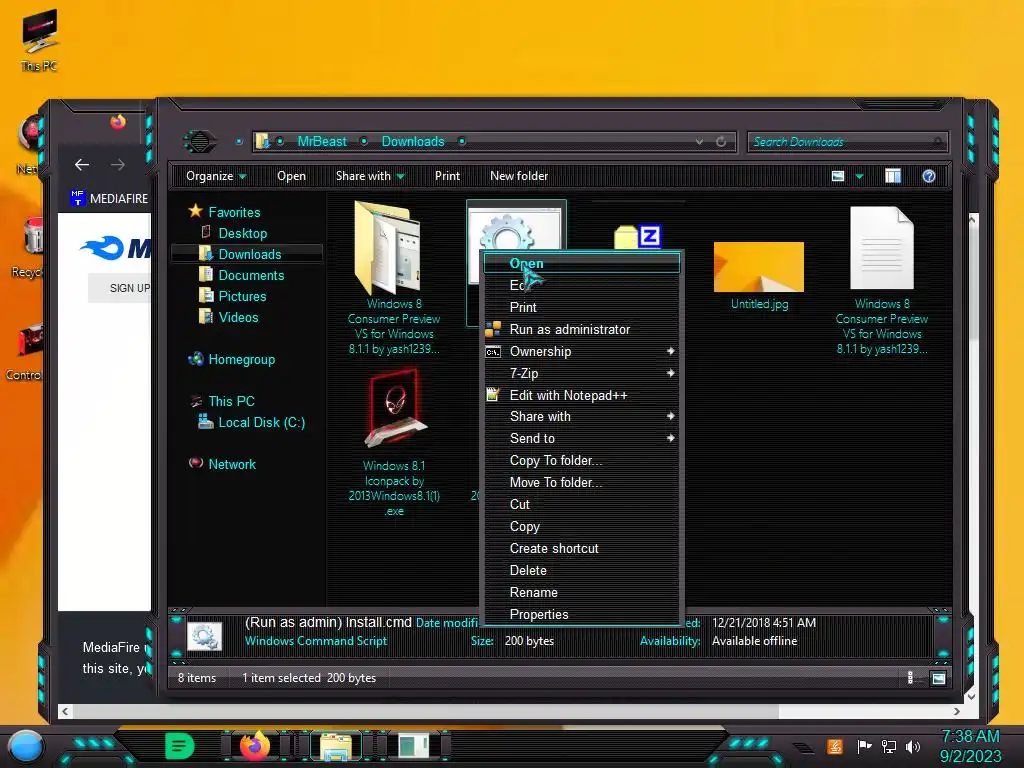Select the Windows 8 Consumer Preview folder
This screenshot has width=1024, height=768.
click(x=394, y=278)
